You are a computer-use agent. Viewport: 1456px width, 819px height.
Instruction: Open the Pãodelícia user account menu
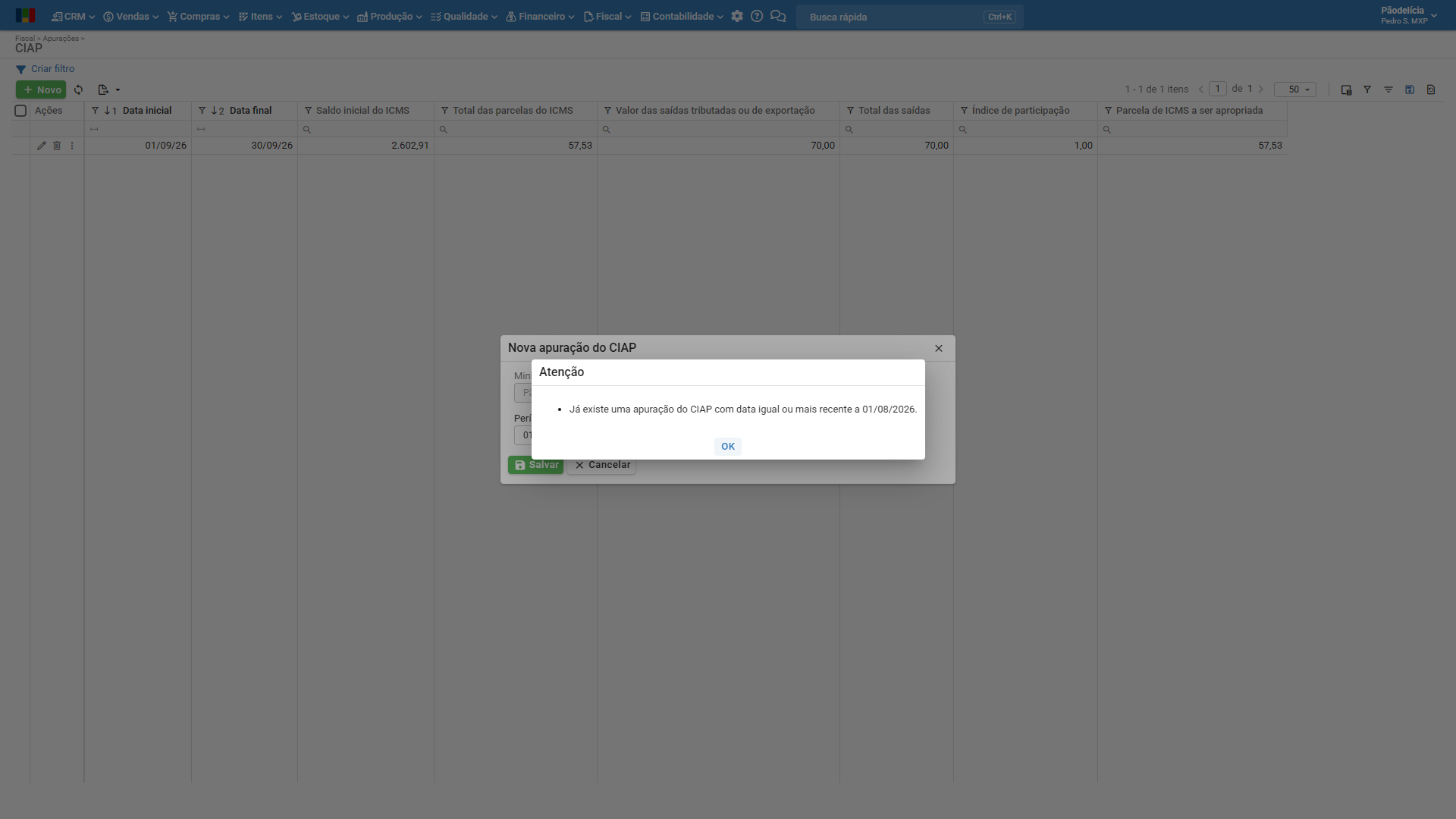(x=1408, y=15)
